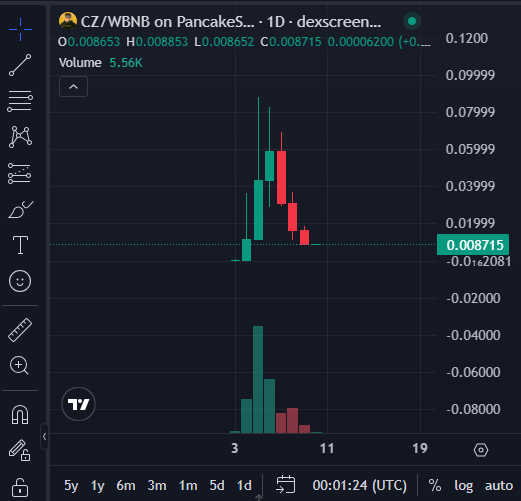Set time range to 1d
The height and width of the screenshot is (501, 521).
click(244, 486)
